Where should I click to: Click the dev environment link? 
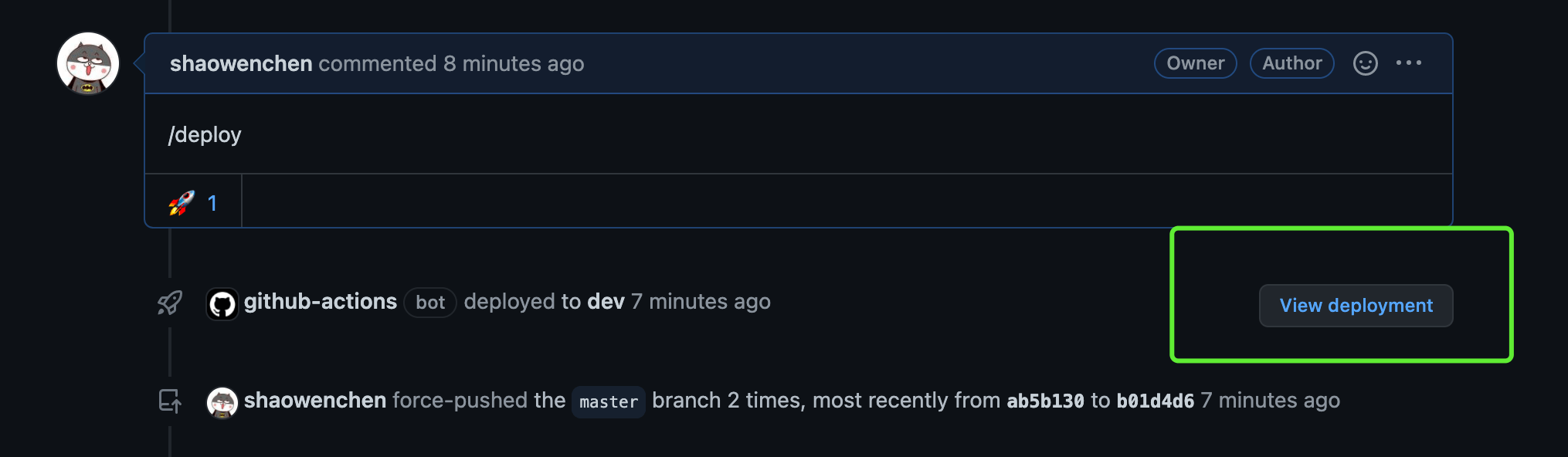[x=606, y=302]
